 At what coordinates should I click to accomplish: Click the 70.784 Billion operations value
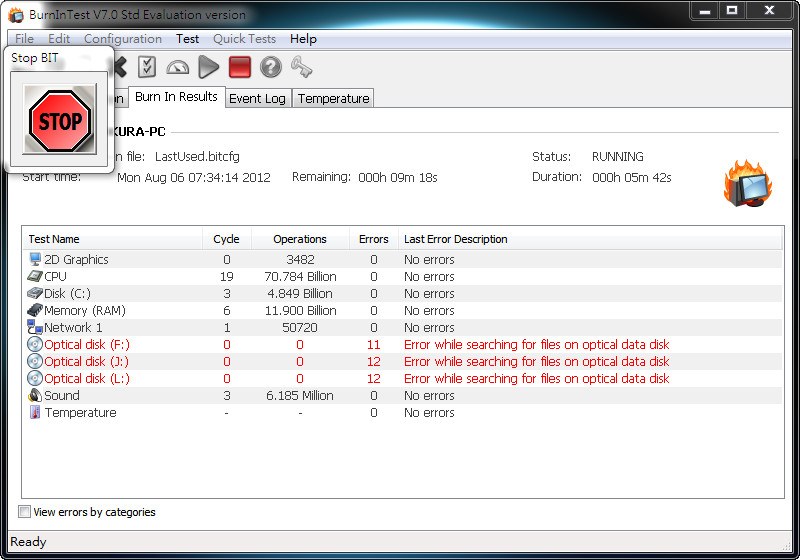[300, 276]
